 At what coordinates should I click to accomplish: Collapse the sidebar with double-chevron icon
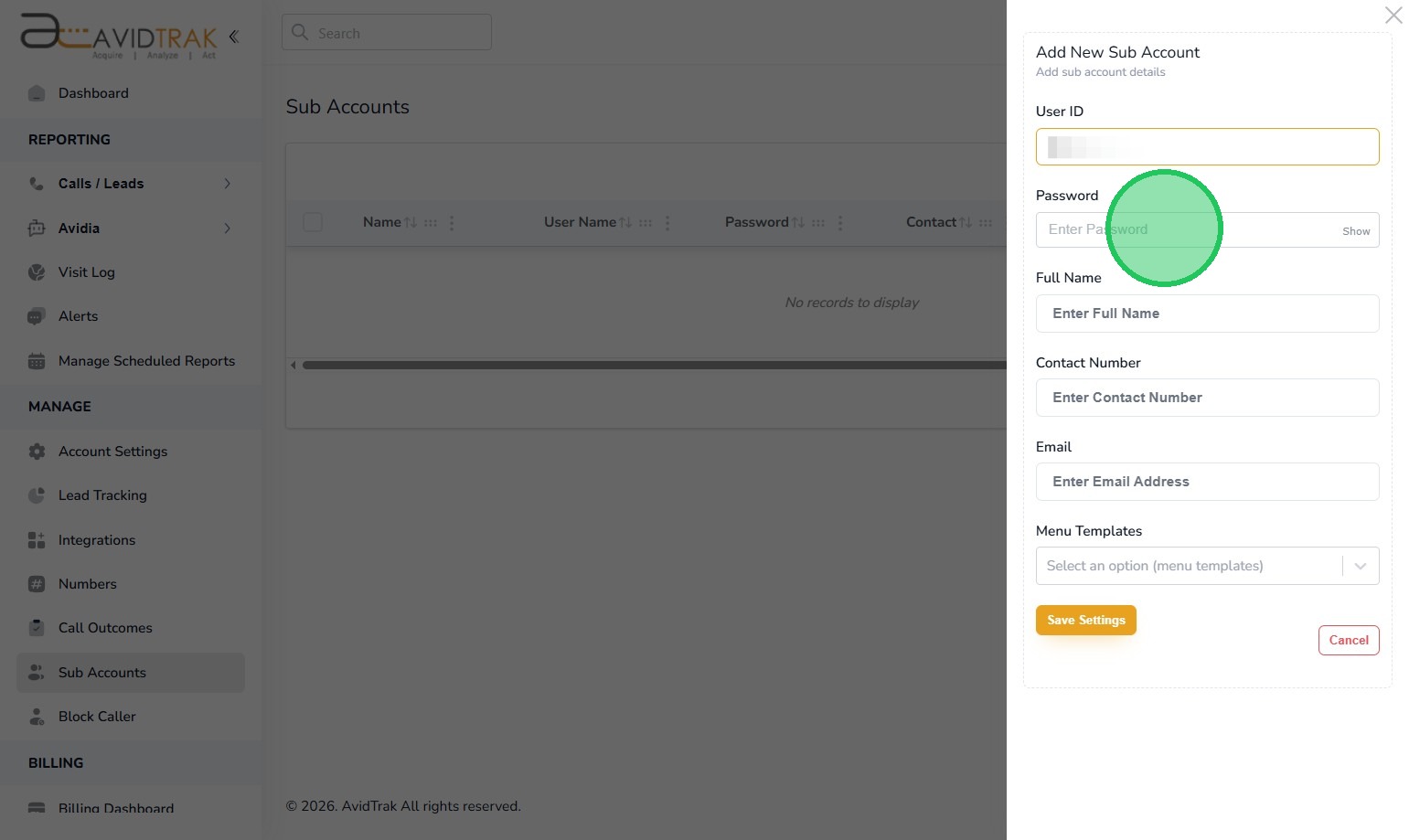pyautogui.click(x=234, y=37)
